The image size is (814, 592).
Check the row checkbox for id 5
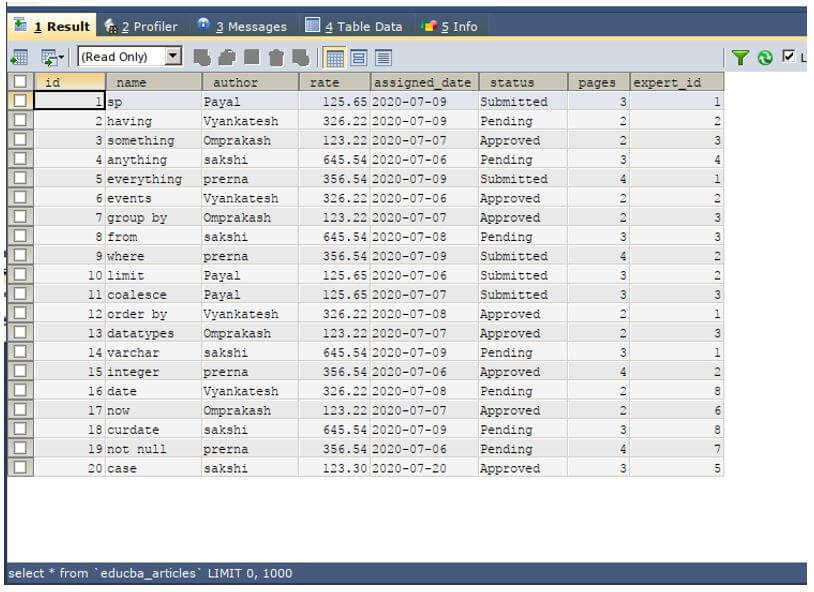[20, 178]
